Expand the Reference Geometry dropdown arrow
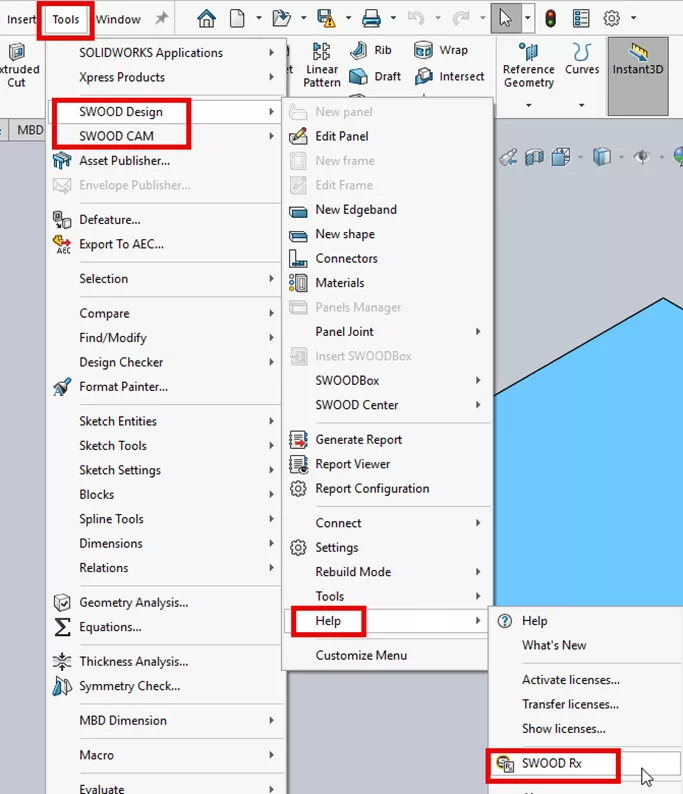This screenshot has height=794, width=683. 528,105
